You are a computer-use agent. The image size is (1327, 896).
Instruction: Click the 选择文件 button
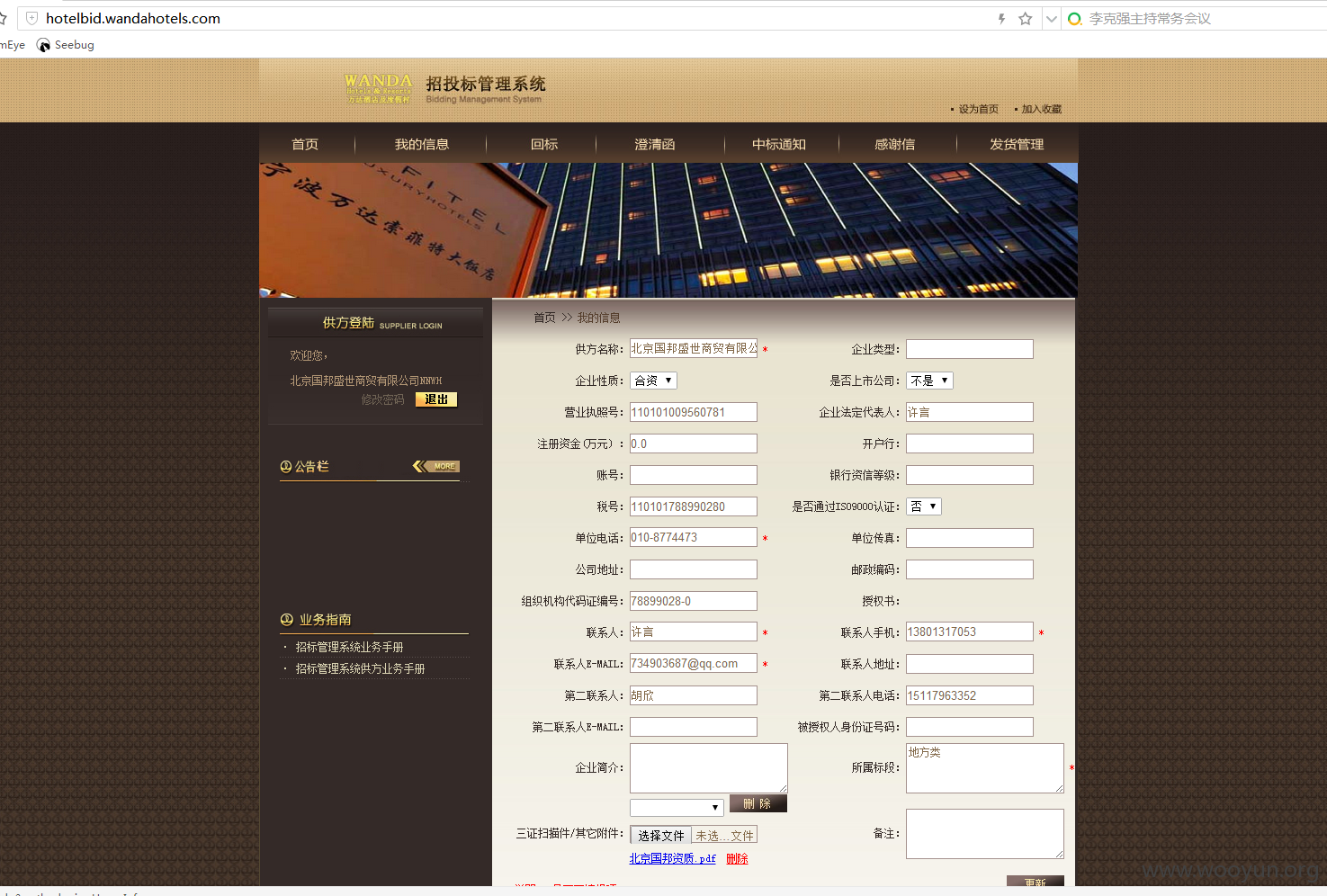tap(661, 836)
